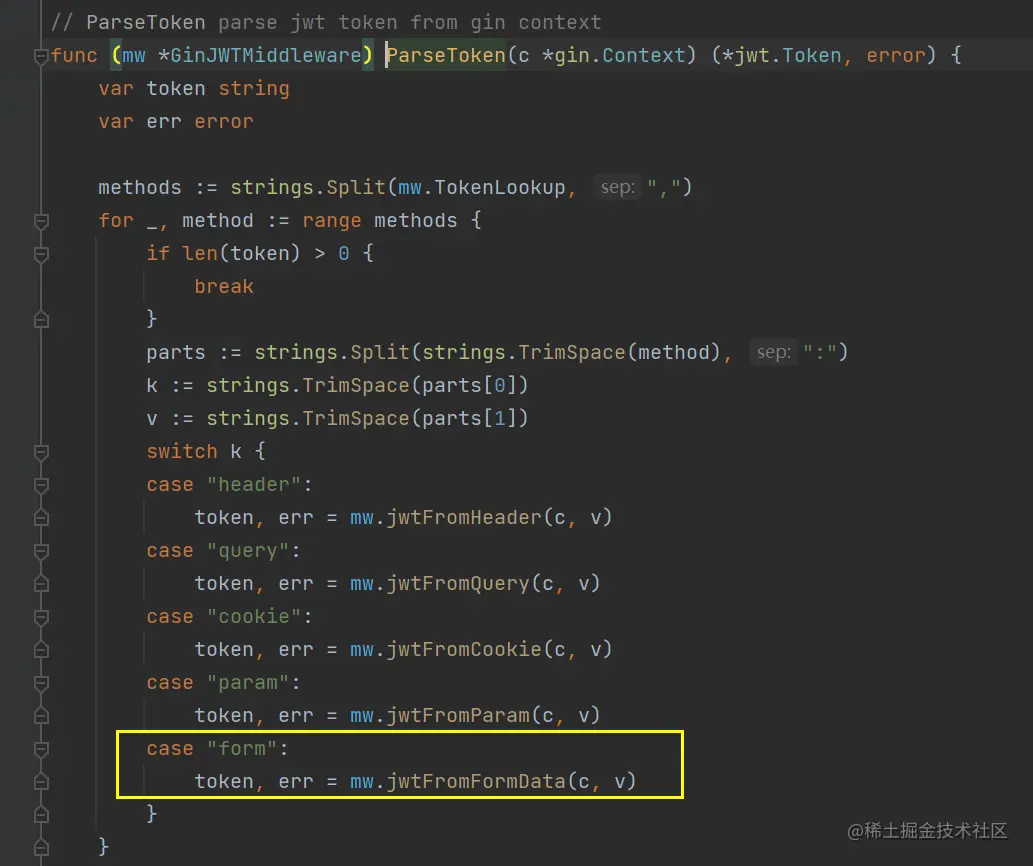Screen dimensions: 1033x866
Task: Fold the 'for _, method := range methods' loop
Action: click(x=41, y=221)
